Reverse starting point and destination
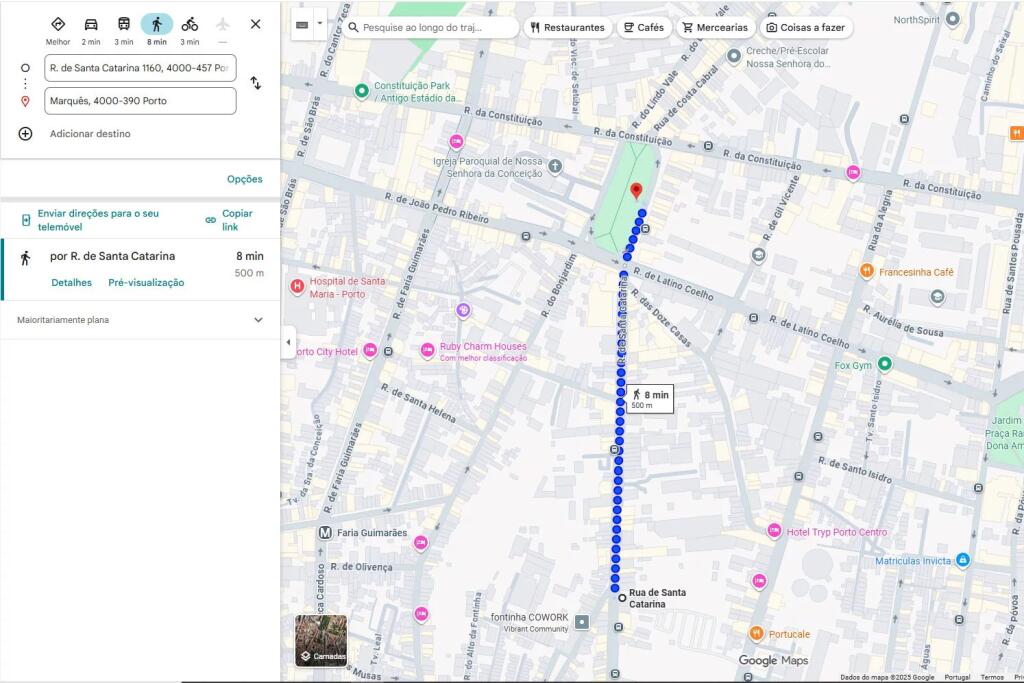1024x683 pixels. (255, 83)
